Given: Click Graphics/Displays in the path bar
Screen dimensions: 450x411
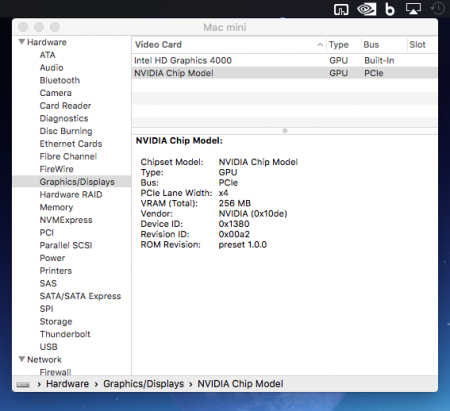Looking at the screenshot, I should point(143,384).
